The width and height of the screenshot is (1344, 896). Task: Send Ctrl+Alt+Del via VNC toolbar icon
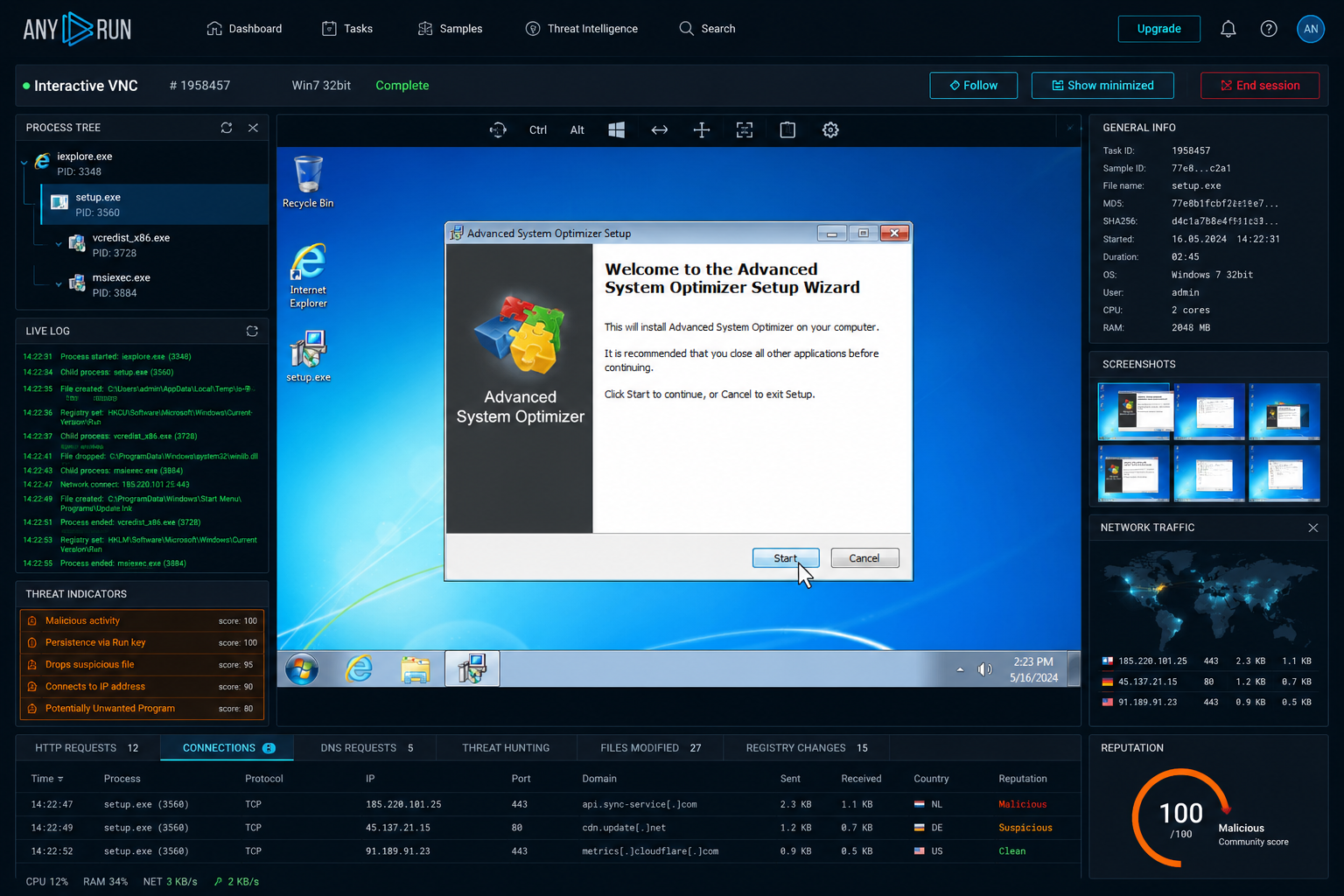pos(498,129)
